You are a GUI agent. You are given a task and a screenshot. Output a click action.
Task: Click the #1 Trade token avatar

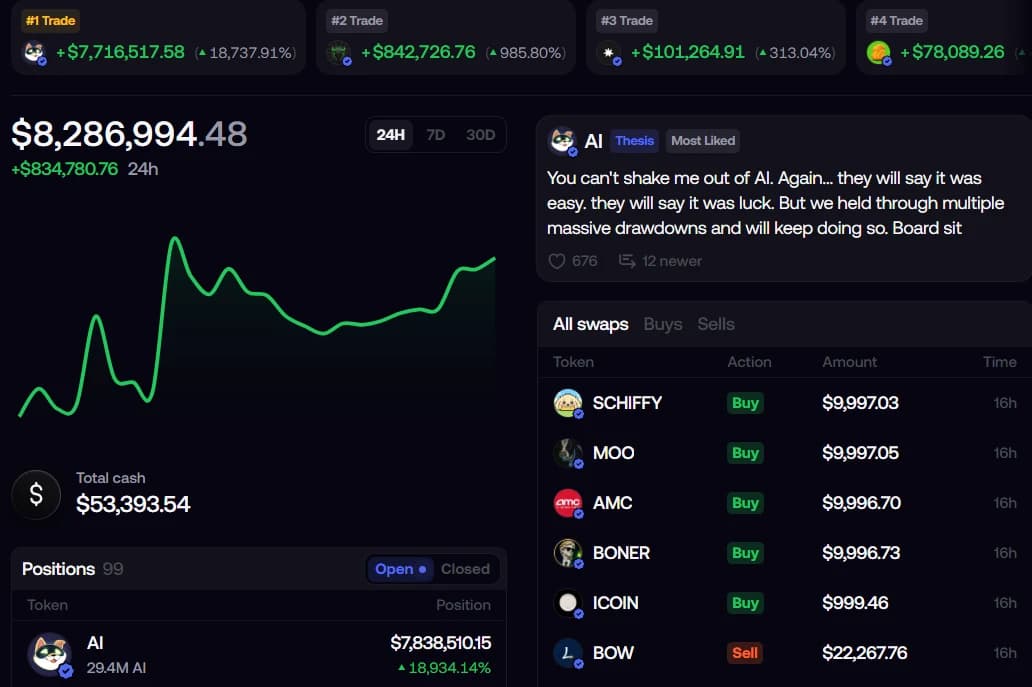click(34, 52)
